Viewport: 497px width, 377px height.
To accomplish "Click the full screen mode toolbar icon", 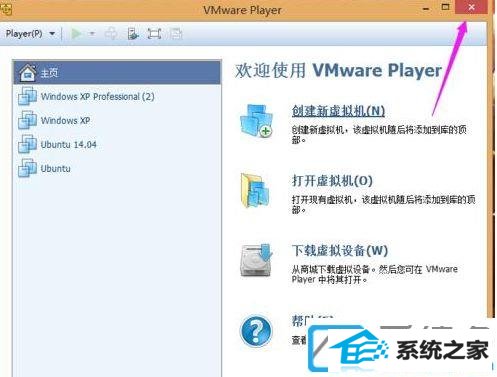I will pos(154,34).
